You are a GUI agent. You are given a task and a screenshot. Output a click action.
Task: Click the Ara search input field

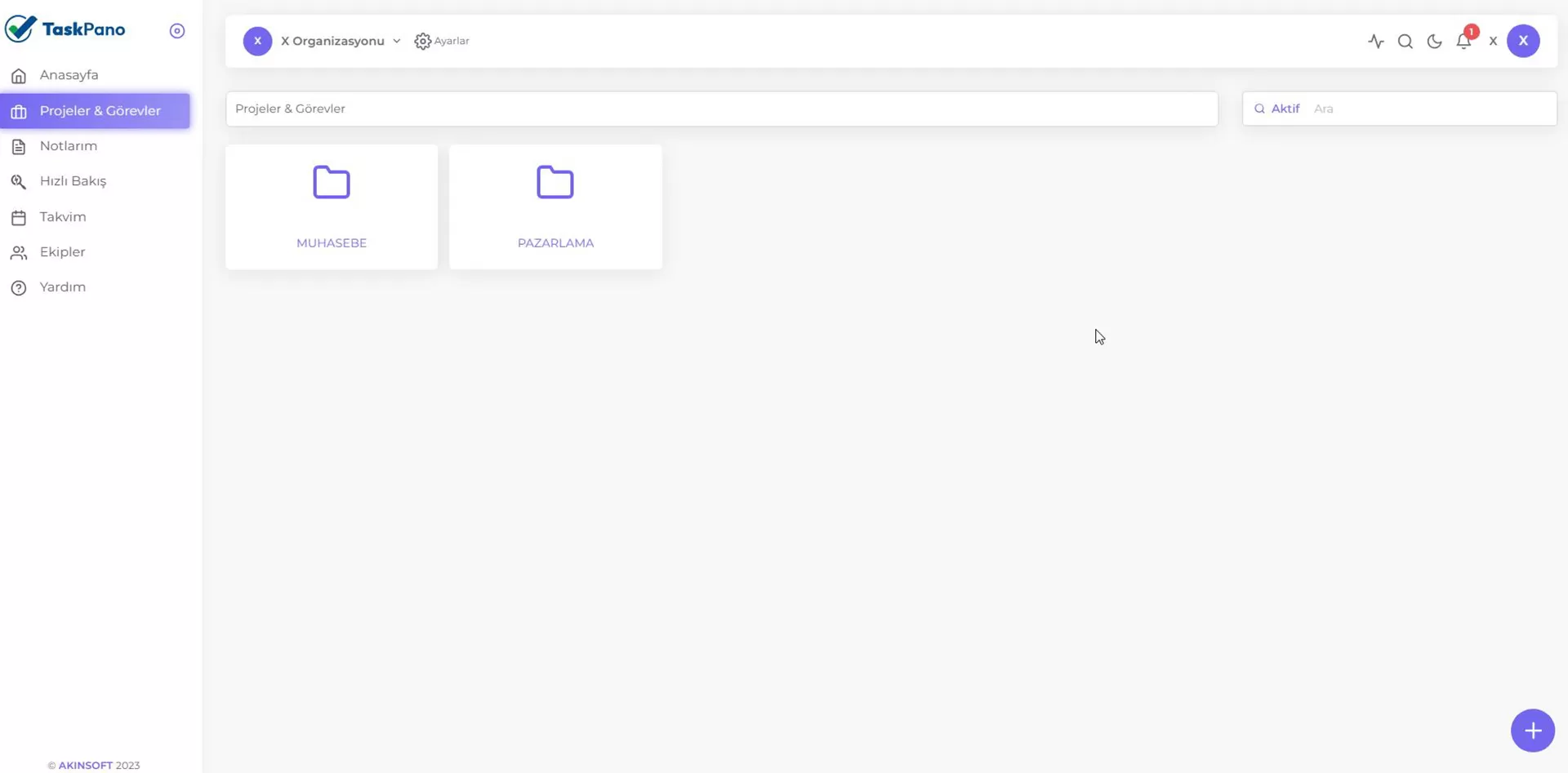[1429, 109]
